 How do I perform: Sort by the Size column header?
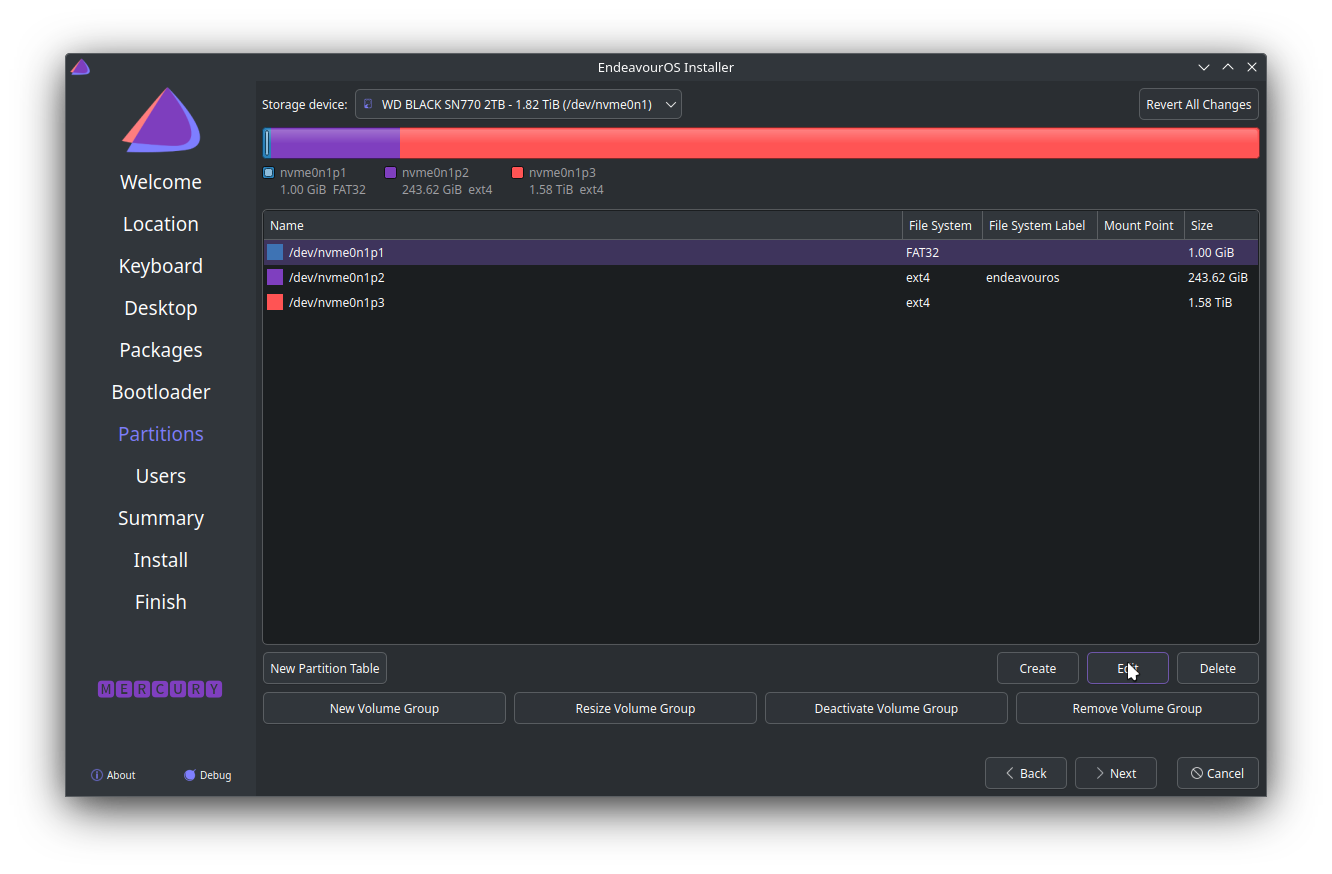(1221, 225)
